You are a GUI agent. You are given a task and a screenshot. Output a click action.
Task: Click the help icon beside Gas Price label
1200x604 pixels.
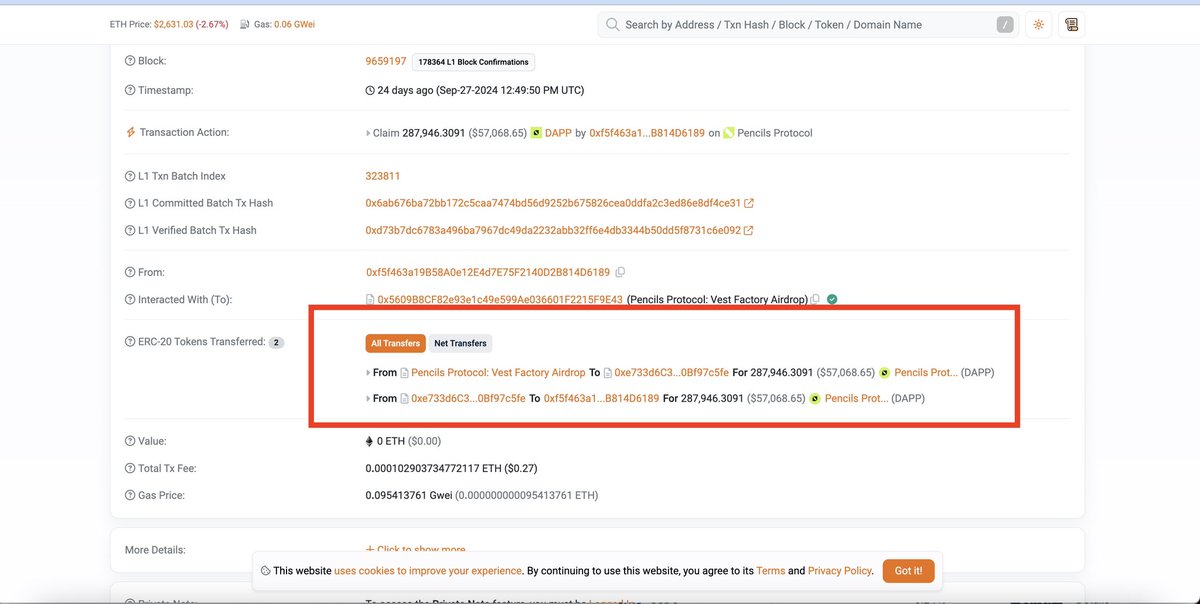coord(130,495)
